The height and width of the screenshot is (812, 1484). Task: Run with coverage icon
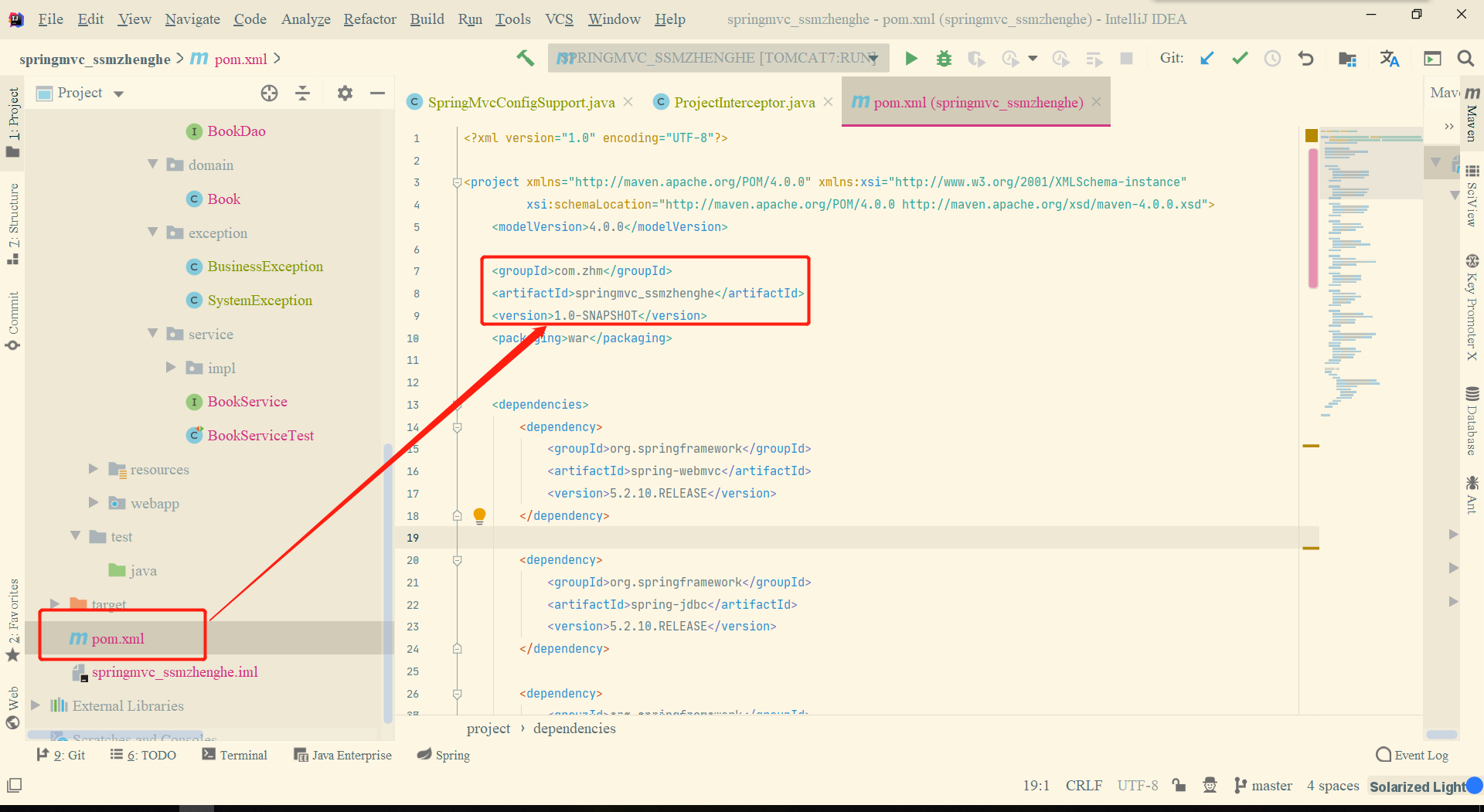976,59
